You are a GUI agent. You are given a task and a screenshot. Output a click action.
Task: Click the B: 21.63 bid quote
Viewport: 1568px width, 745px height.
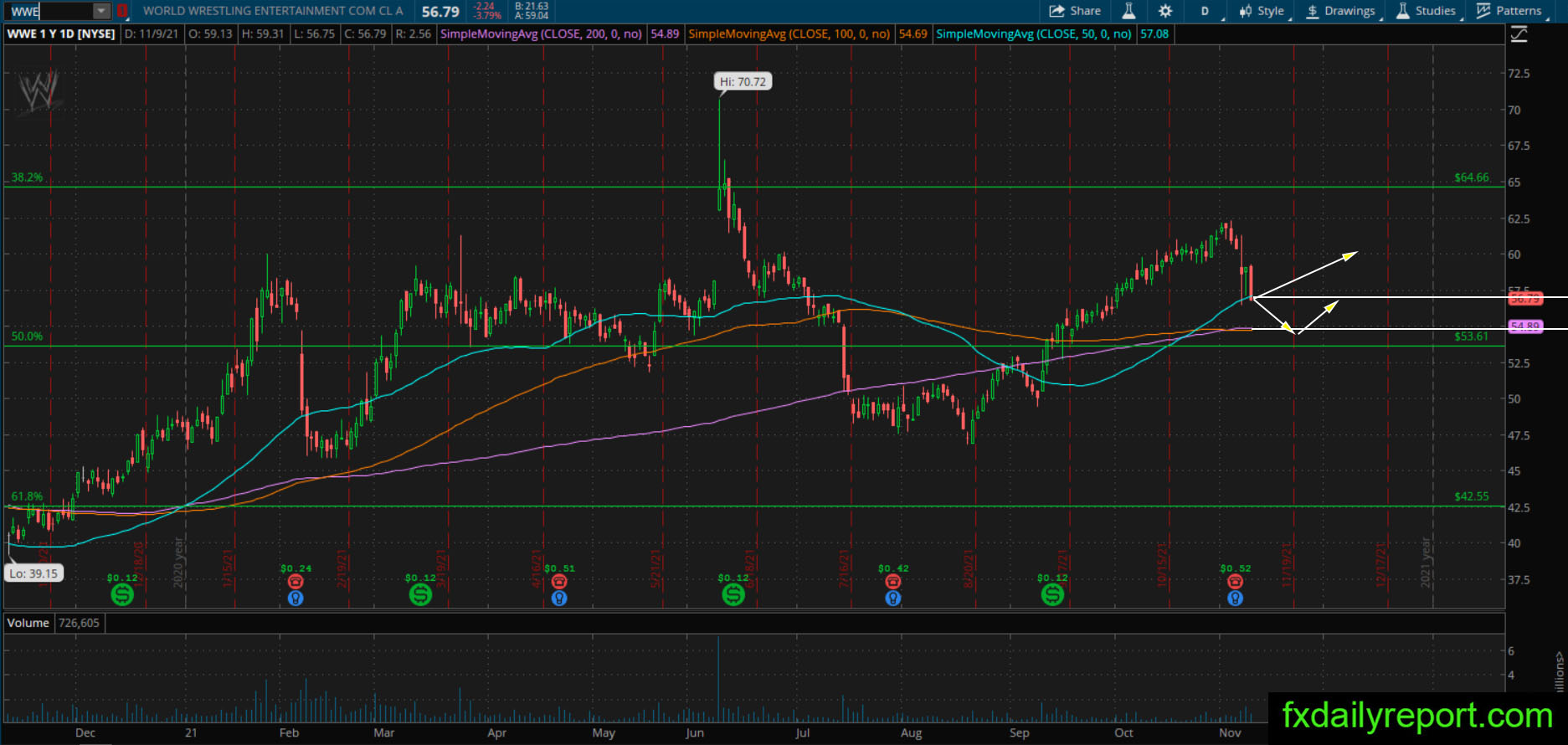point(532,6)
